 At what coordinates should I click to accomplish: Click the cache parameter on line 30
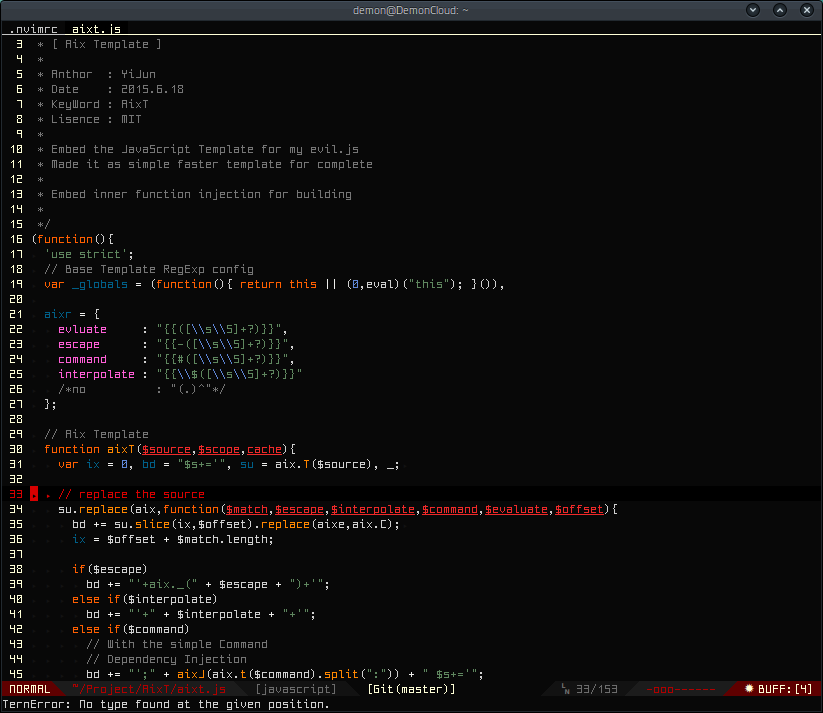265,449
